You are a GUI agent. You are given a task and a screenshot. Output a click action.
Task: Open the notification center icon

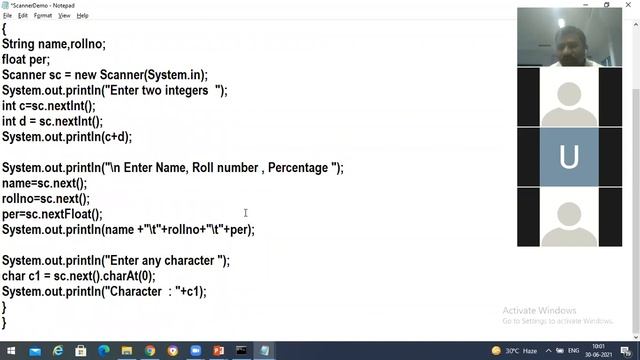[x=625, y=351]
